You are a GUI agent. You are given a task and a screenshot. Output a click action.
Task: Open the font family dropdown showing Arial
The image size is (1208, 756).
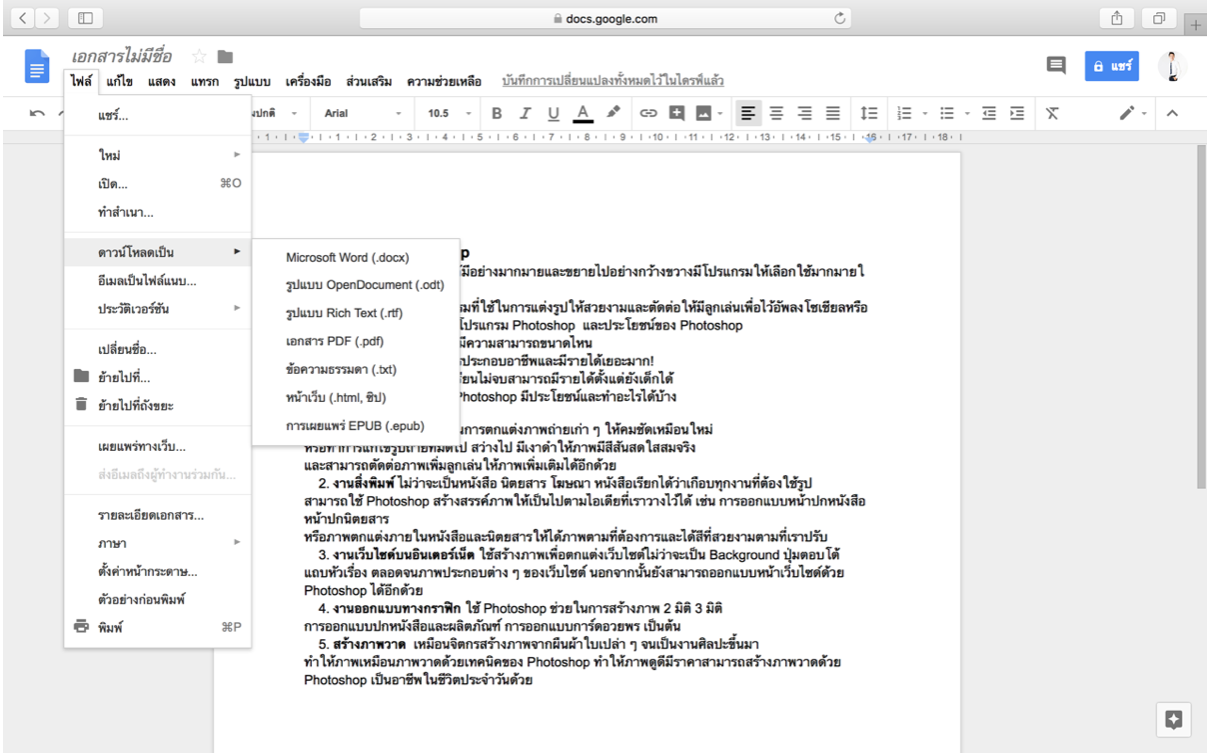[x=364, y=114]
